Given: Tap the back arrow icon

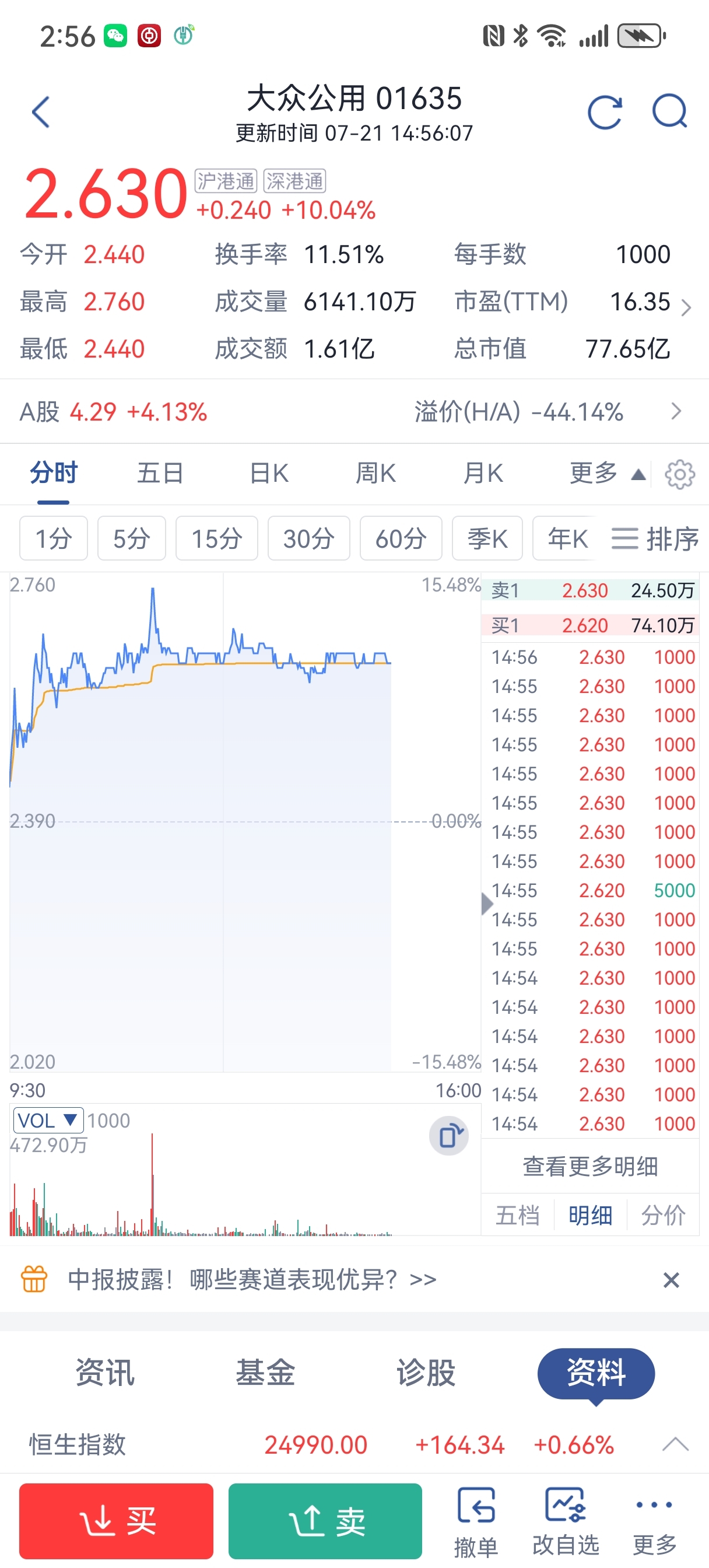Looking at the screenshot, I should tap(40, 112).
